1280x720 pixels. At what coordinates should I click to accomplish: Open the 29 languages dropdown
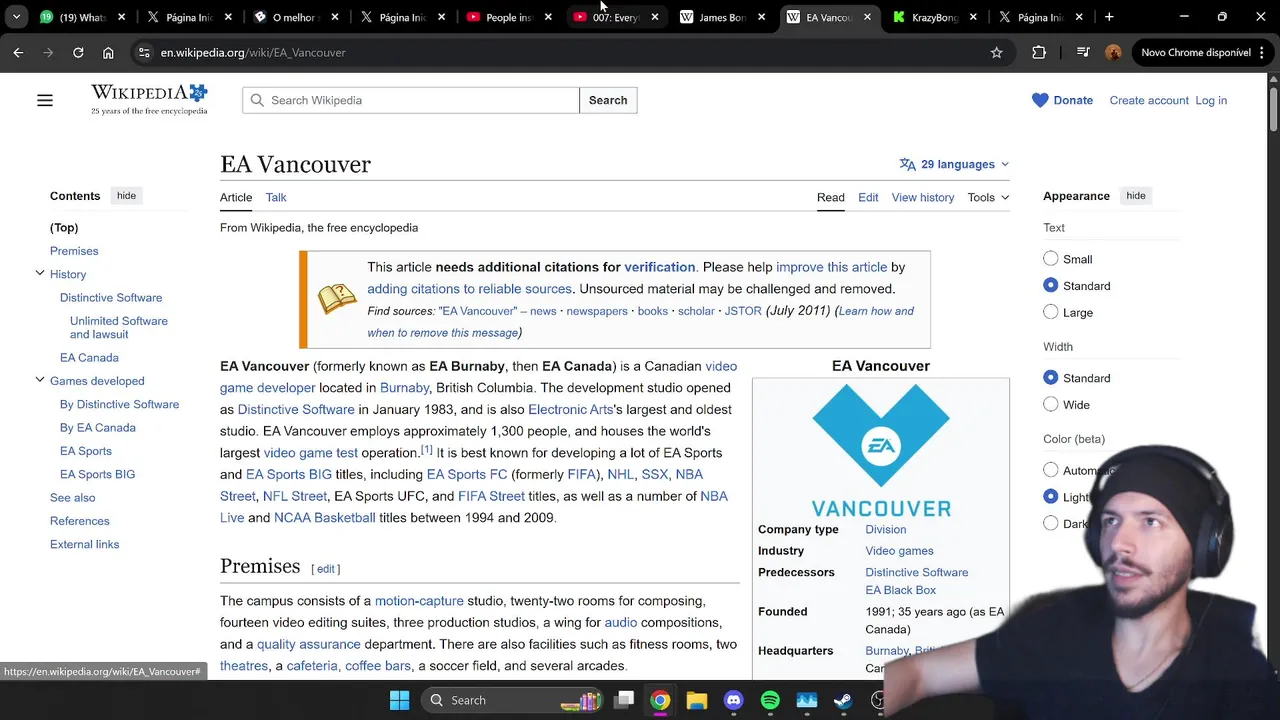(955, 164)
